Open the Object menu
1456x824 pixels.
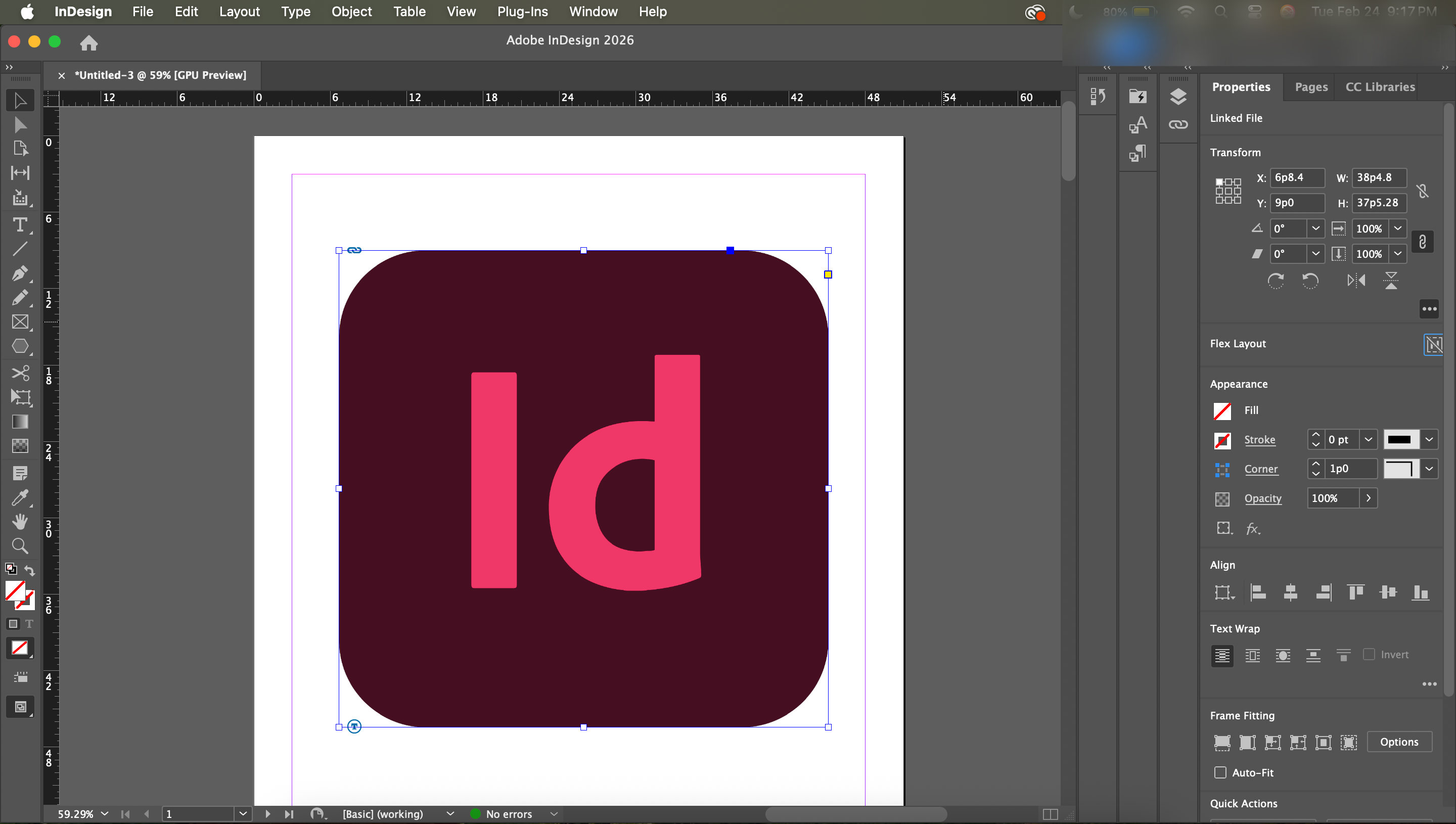351,11
